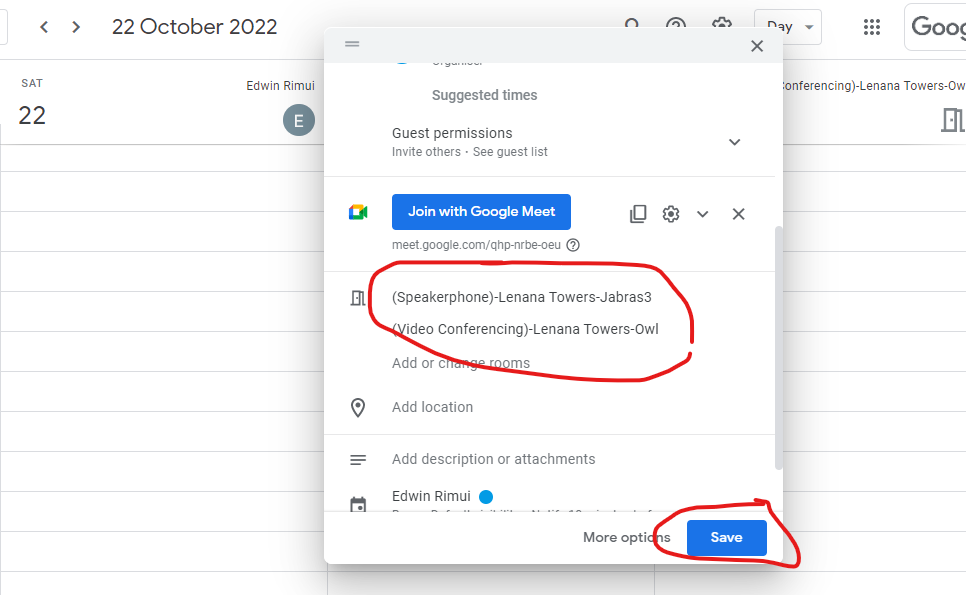Save the event

tap(727, 538)
